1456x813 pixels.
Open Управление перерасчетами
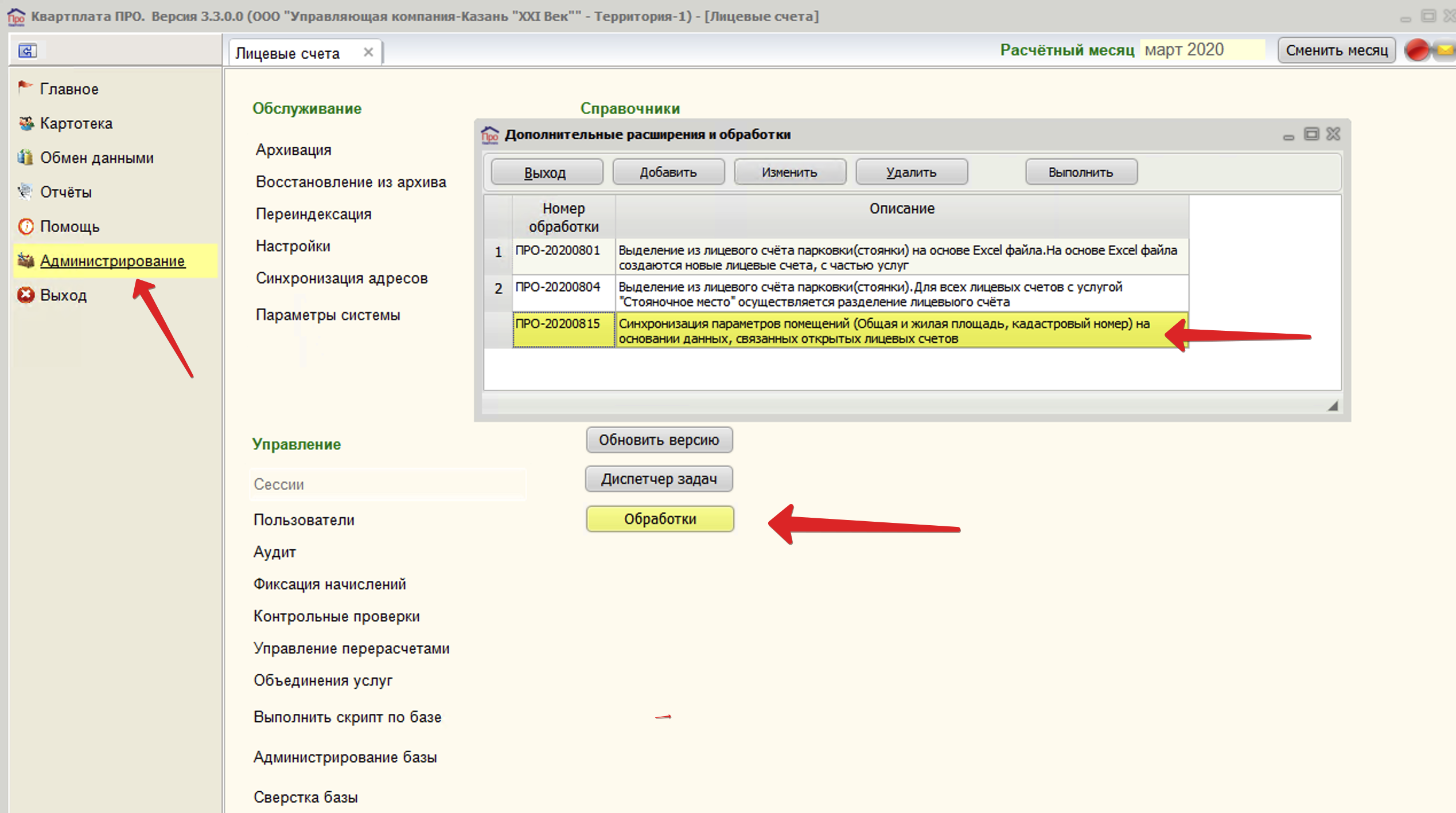tap(352, 648)
